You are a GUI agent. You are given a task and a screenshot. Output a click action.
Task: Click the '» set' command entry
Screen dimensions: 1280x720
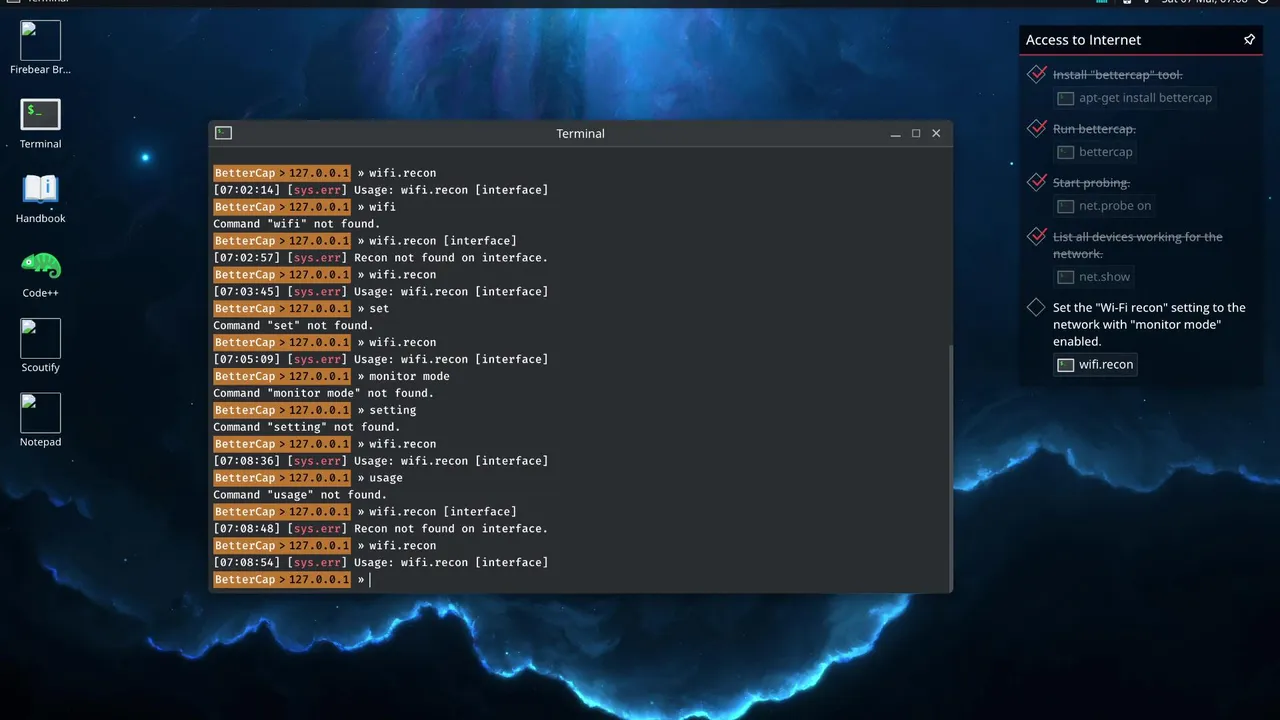point(373,308)
